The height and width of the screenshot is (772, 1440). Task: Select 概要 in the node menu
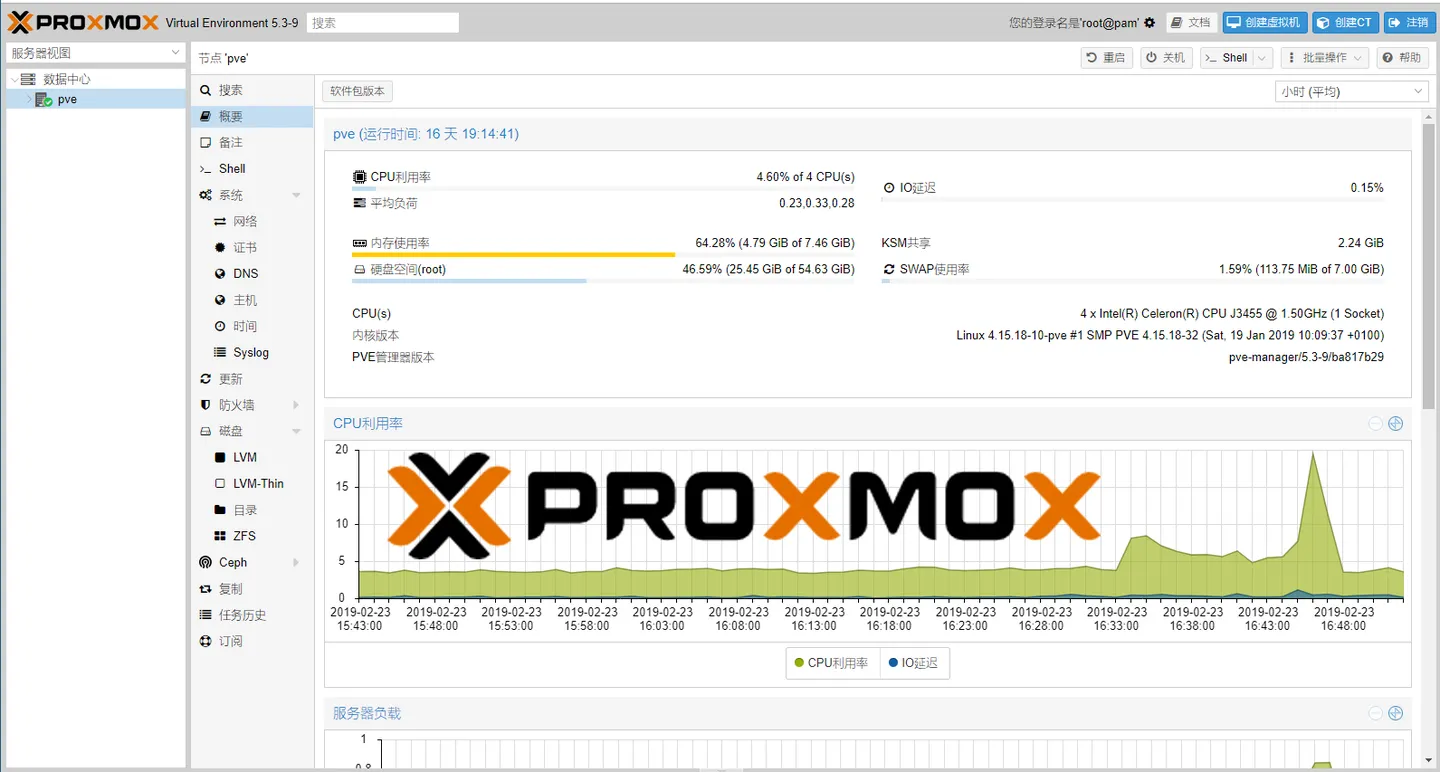click(231, 117)
